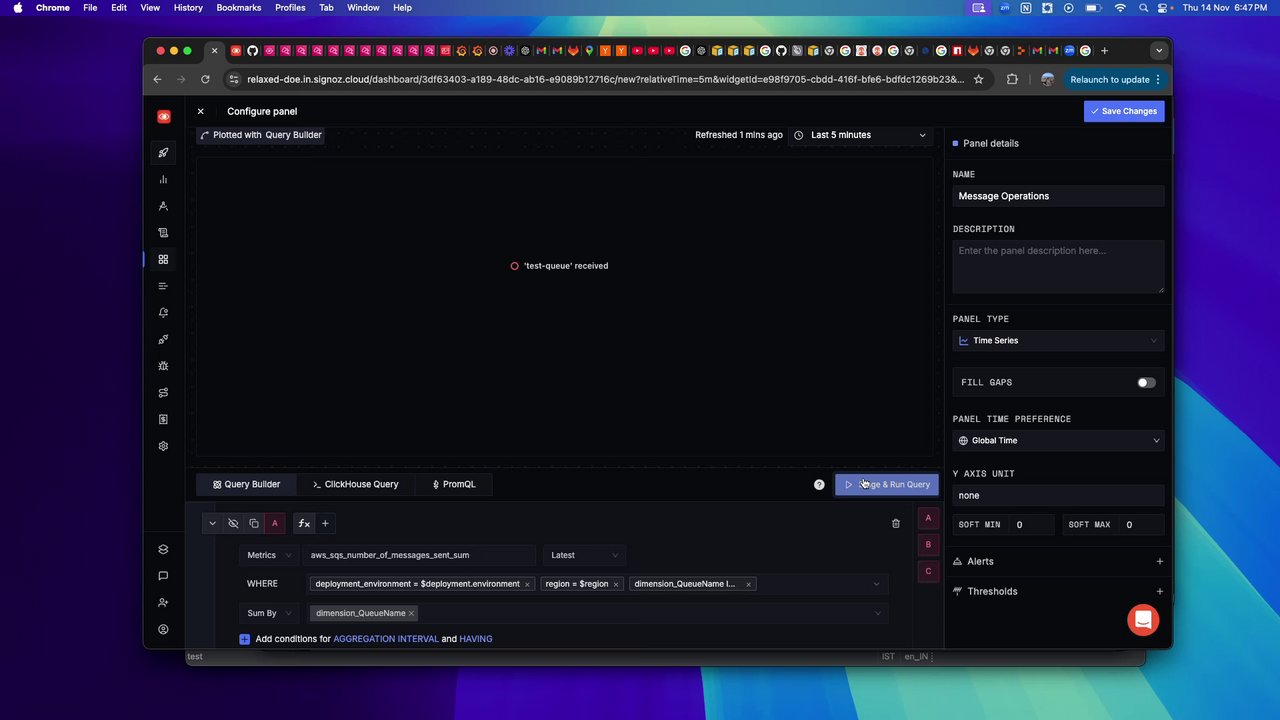Image resolution: width=1280 pixels, height=720 pixels.
Task: Open Traces compass icon in sidebar
Action: point(163,206)
